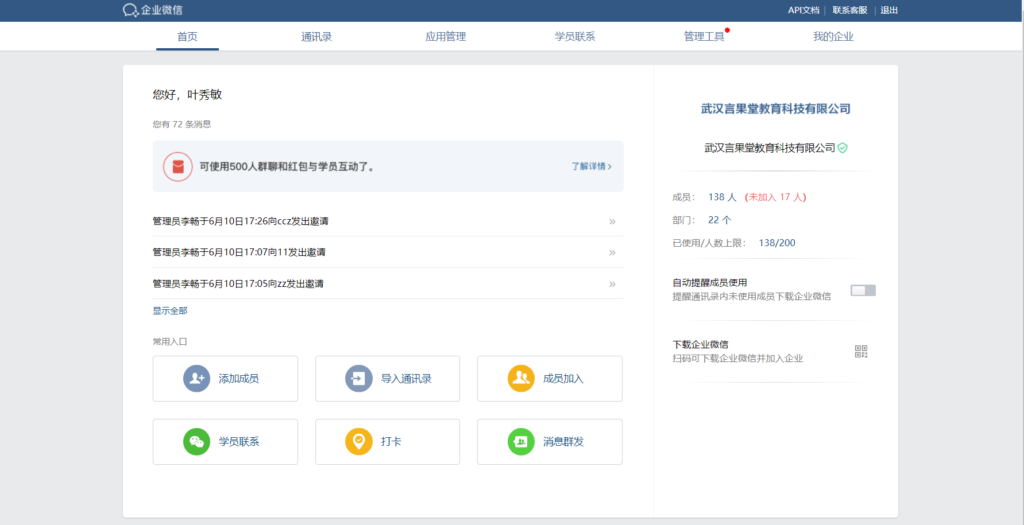This screenshot has height=525, width=1024.
Task: Click the 添加成员 shortcut label
Action: coord(239,379)
